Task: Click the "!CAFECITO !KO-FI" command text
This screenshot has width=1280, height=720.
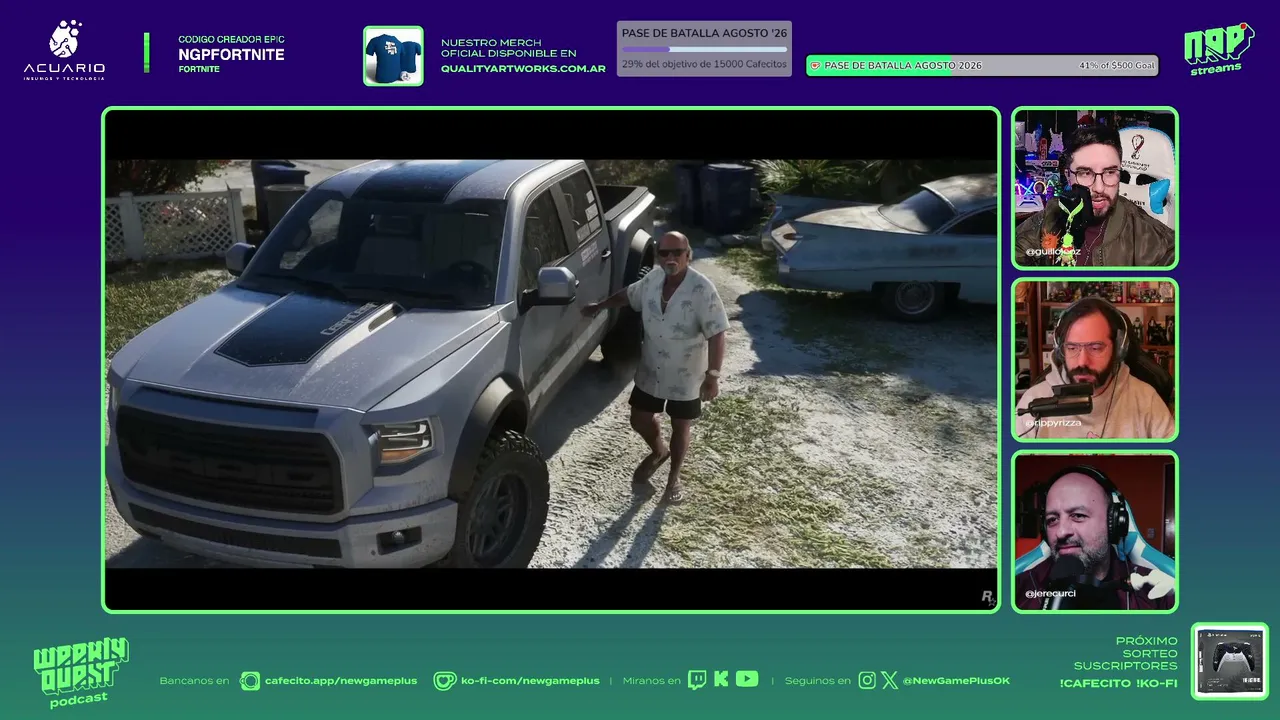Action: click(x=1118, y=684)
